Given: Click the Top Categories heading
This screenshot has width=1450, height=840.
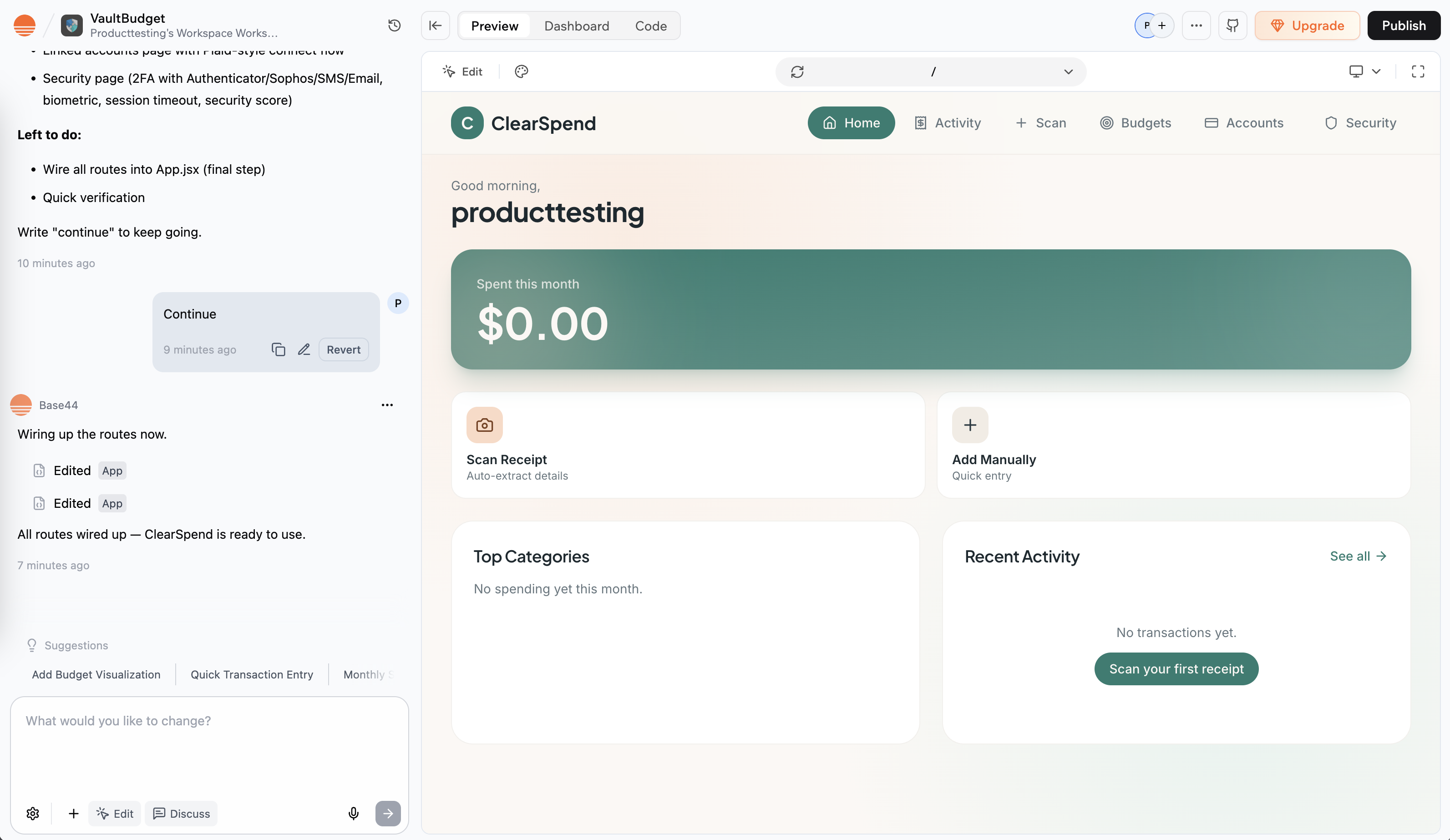Looking at the screenshot, I should (531, 557).
